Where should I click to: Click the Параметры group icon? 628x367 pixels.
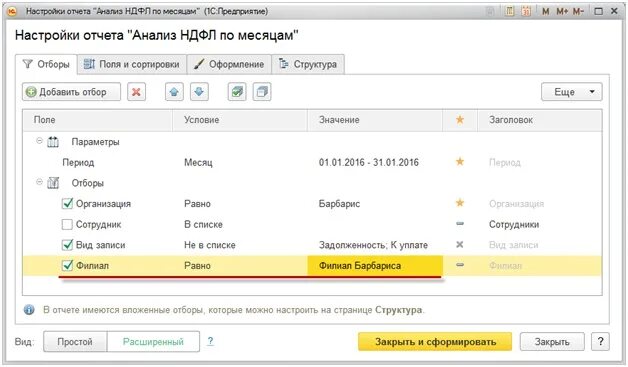[x=53, y=142]
